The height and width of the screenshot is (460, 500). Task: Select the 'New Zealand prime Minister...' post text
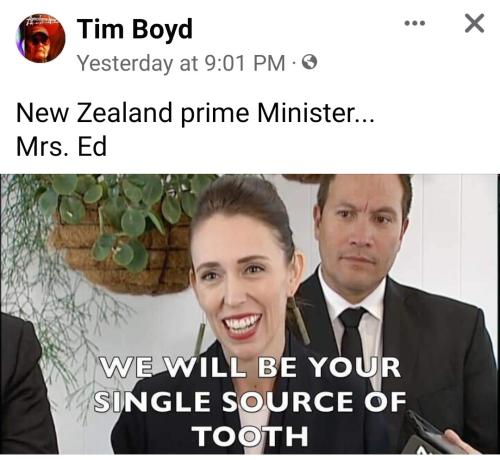195,113
